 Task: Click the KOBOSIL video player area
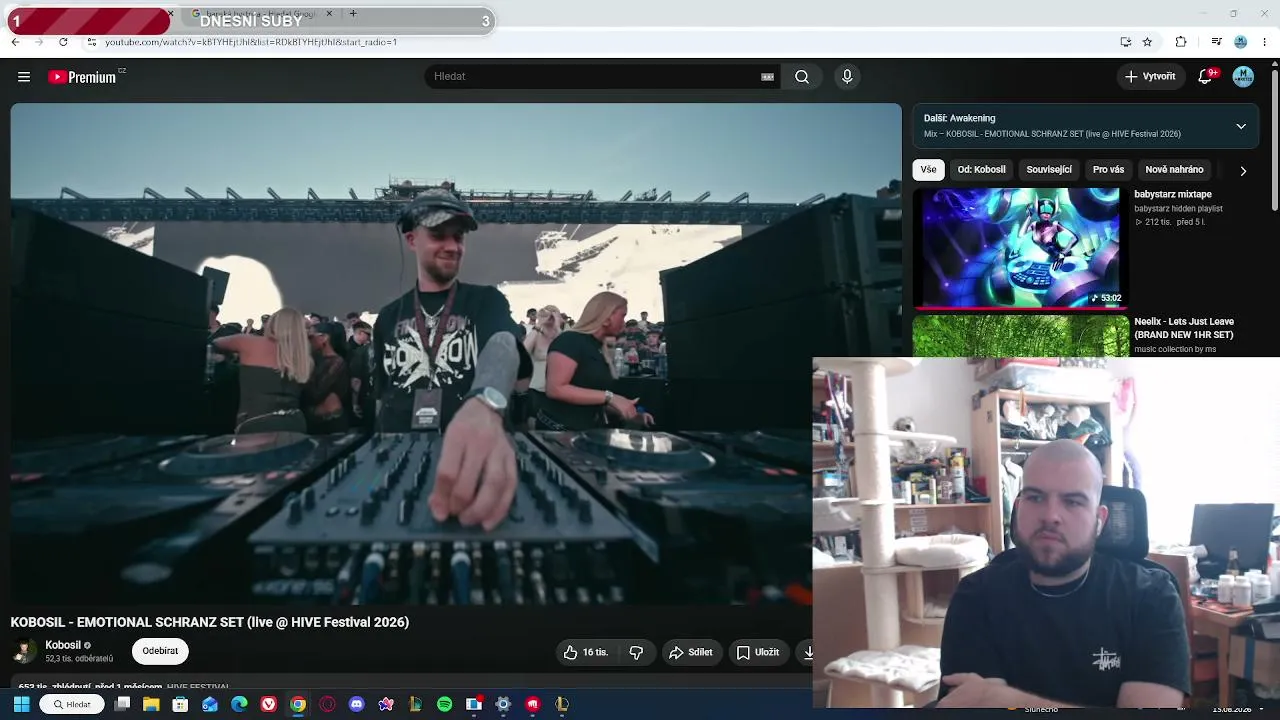pyautogui.click(x=456, y=354)
